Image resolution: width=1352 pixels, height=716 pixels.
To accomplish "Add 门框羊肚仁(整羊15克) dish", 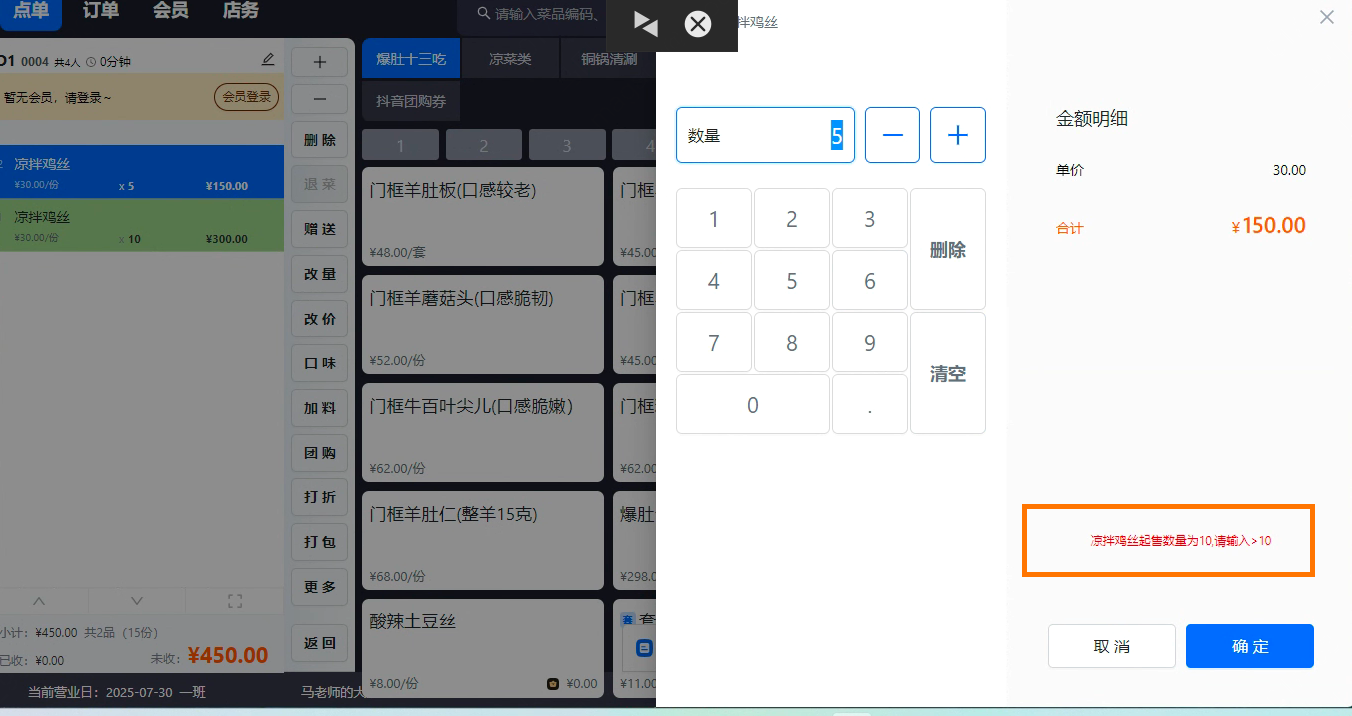I will [483, 541].
